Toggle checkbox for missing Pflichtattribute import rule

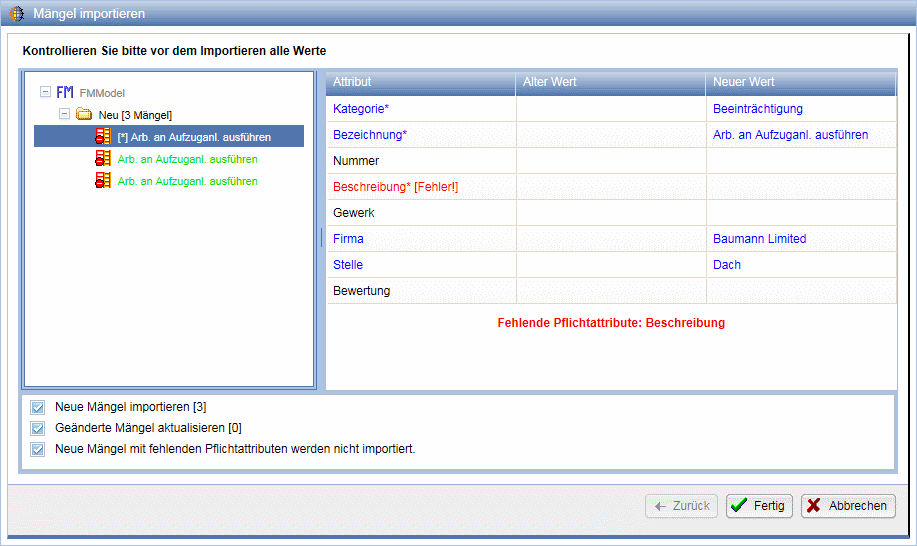[x=38, y=449]
